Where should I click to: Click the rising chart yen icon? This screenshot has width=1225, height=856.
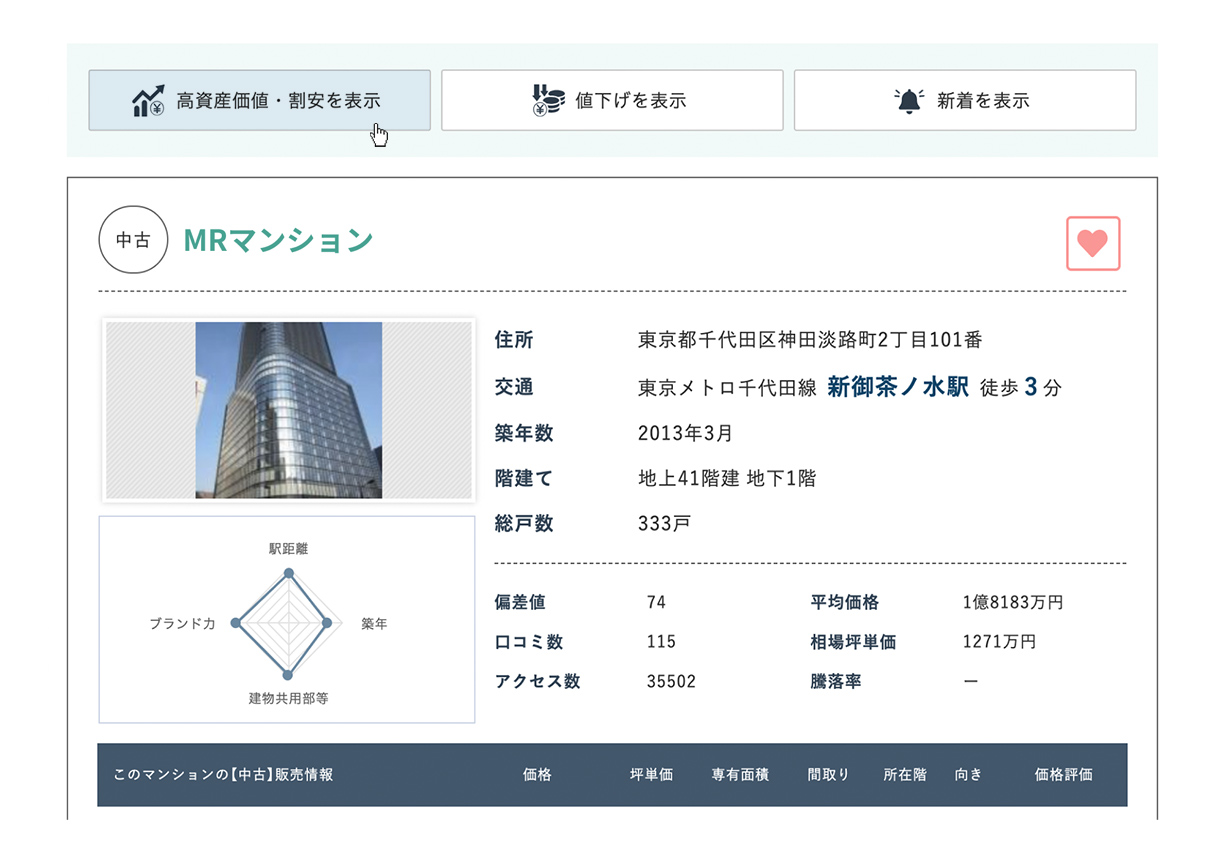(148, 101)
